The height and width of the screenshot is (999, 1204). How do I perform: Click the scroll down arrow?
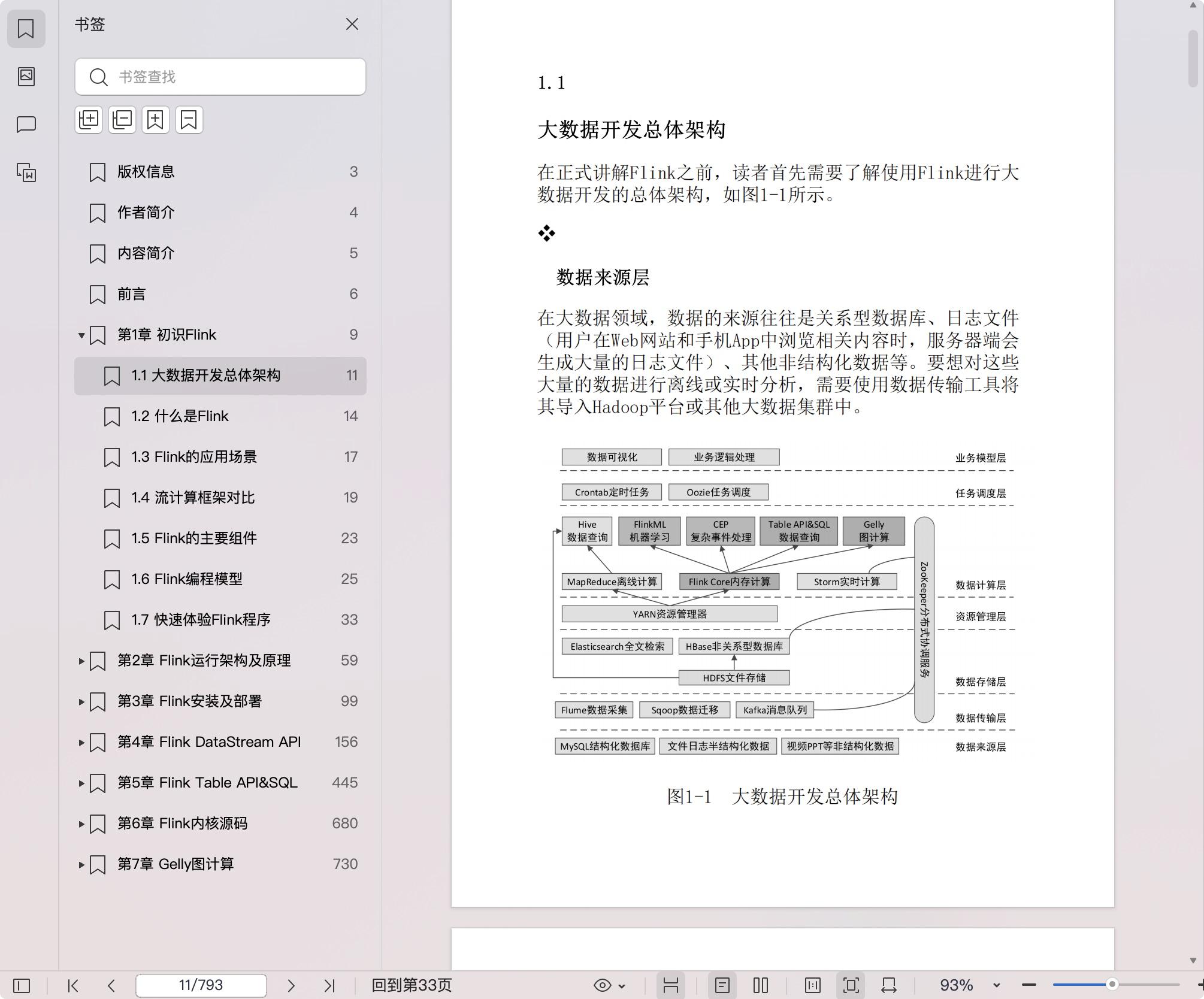[x=1193, y=960]
